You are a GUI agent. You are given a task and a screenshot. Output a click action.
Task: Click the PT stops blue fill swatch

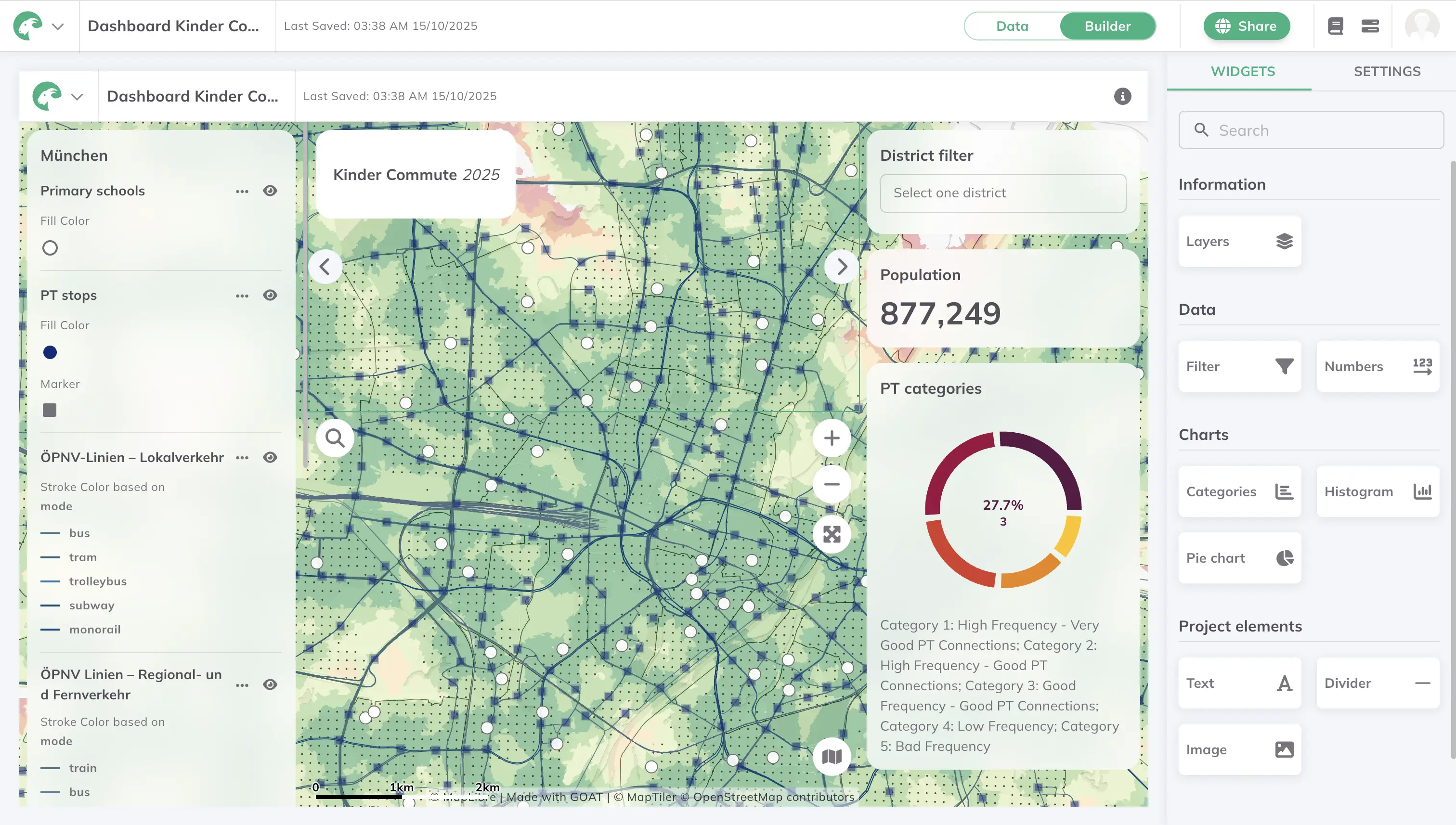[50, 352]
